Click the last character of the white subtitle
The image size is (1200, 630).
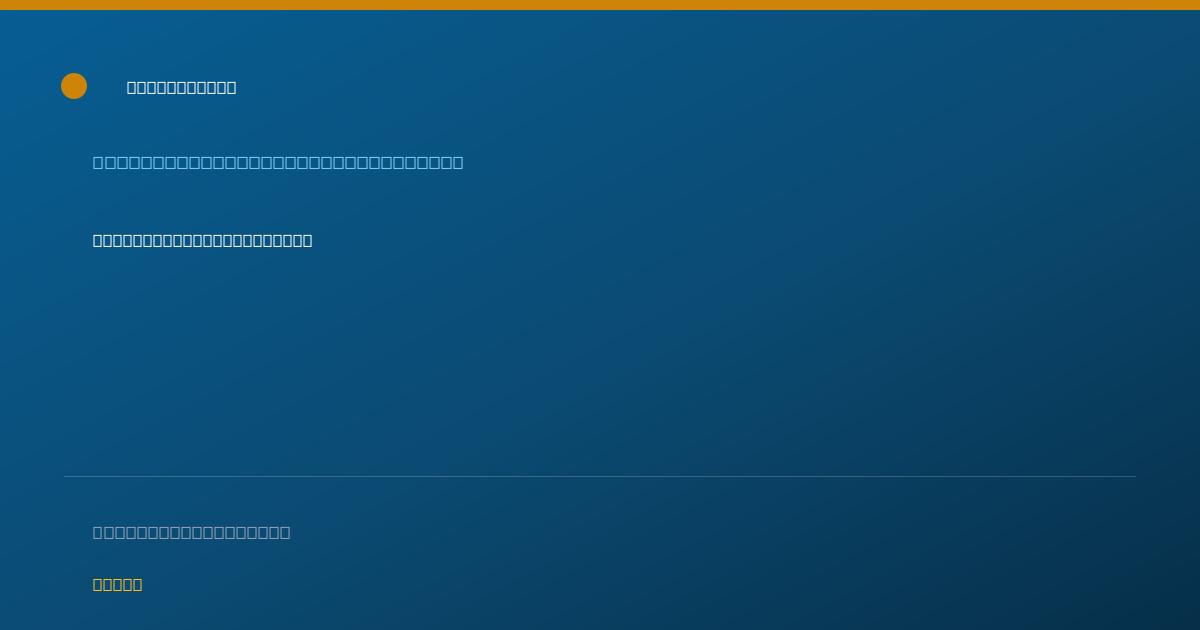(307, 240)
